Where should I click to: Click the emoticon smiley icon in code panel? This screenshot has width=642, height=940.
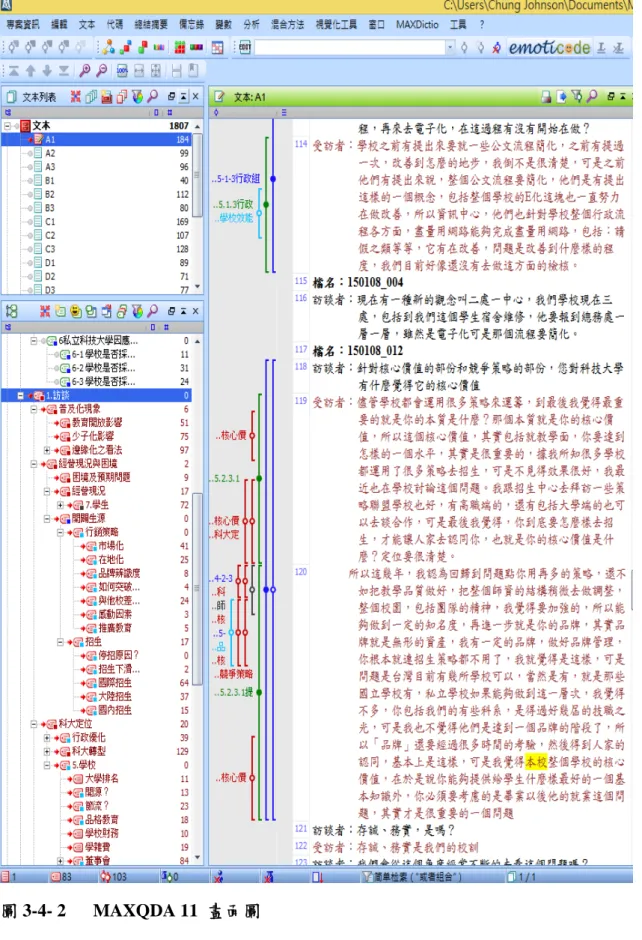(76, 311)
